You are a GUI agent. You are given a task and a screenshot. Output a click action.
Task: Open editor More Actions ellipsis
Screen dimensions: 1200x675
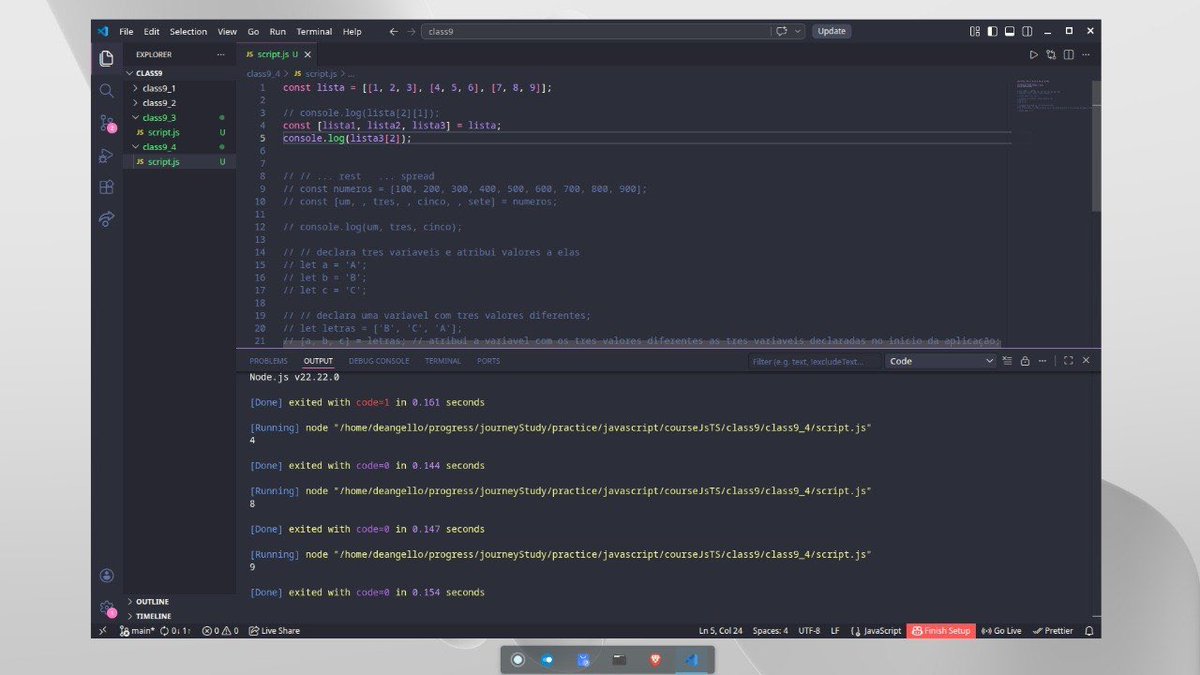pyautogui.click(x=1086, y=55)
